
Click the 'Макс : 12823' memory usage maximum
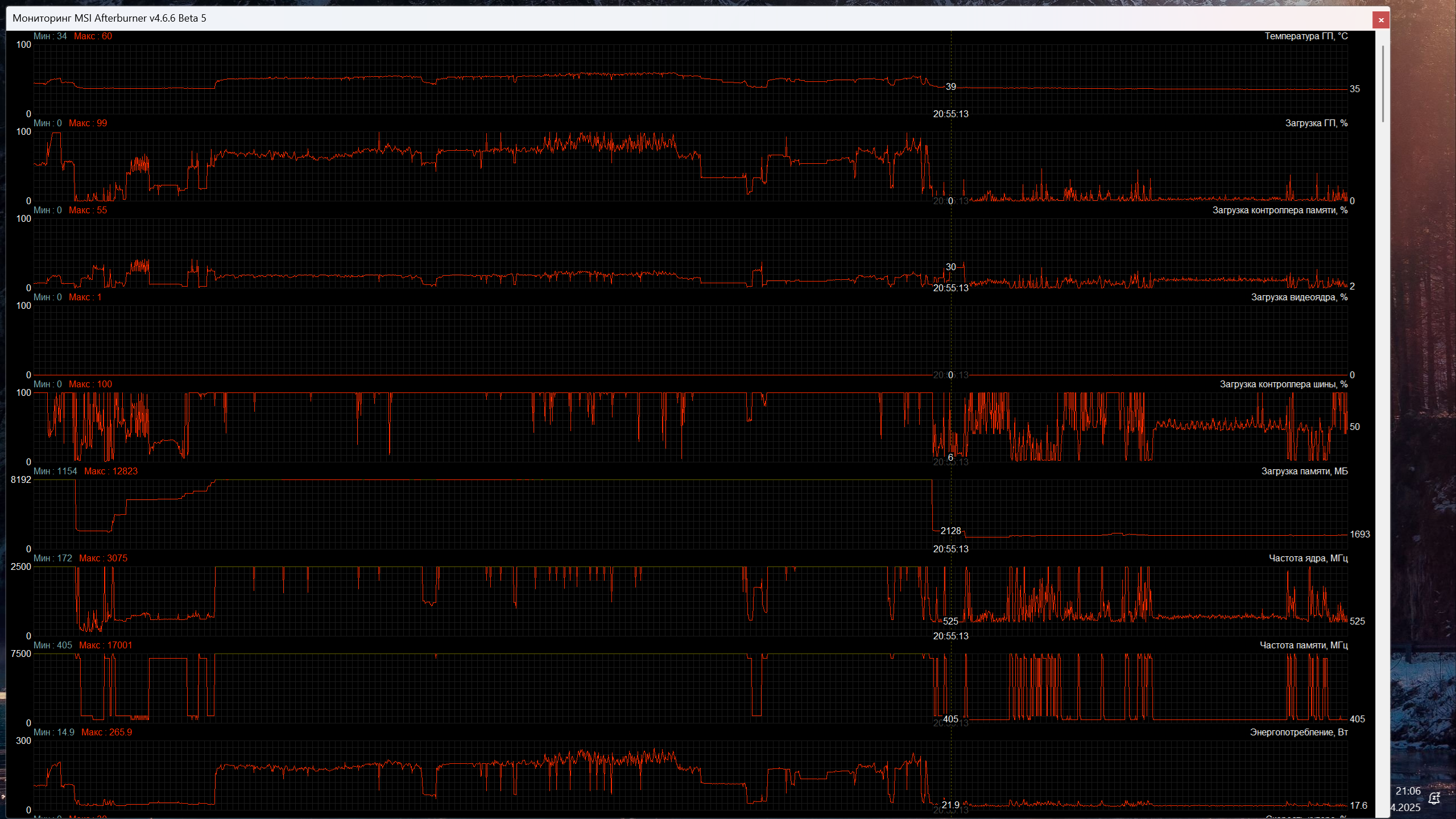pos(111,471)
